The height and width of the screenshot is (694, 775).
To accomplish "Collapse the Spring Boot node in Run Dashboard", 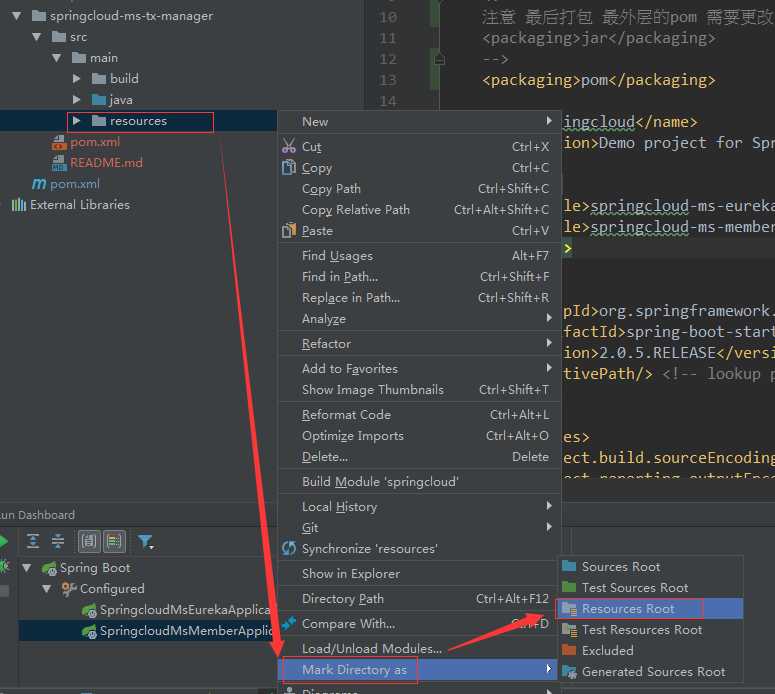I will 27,567.
